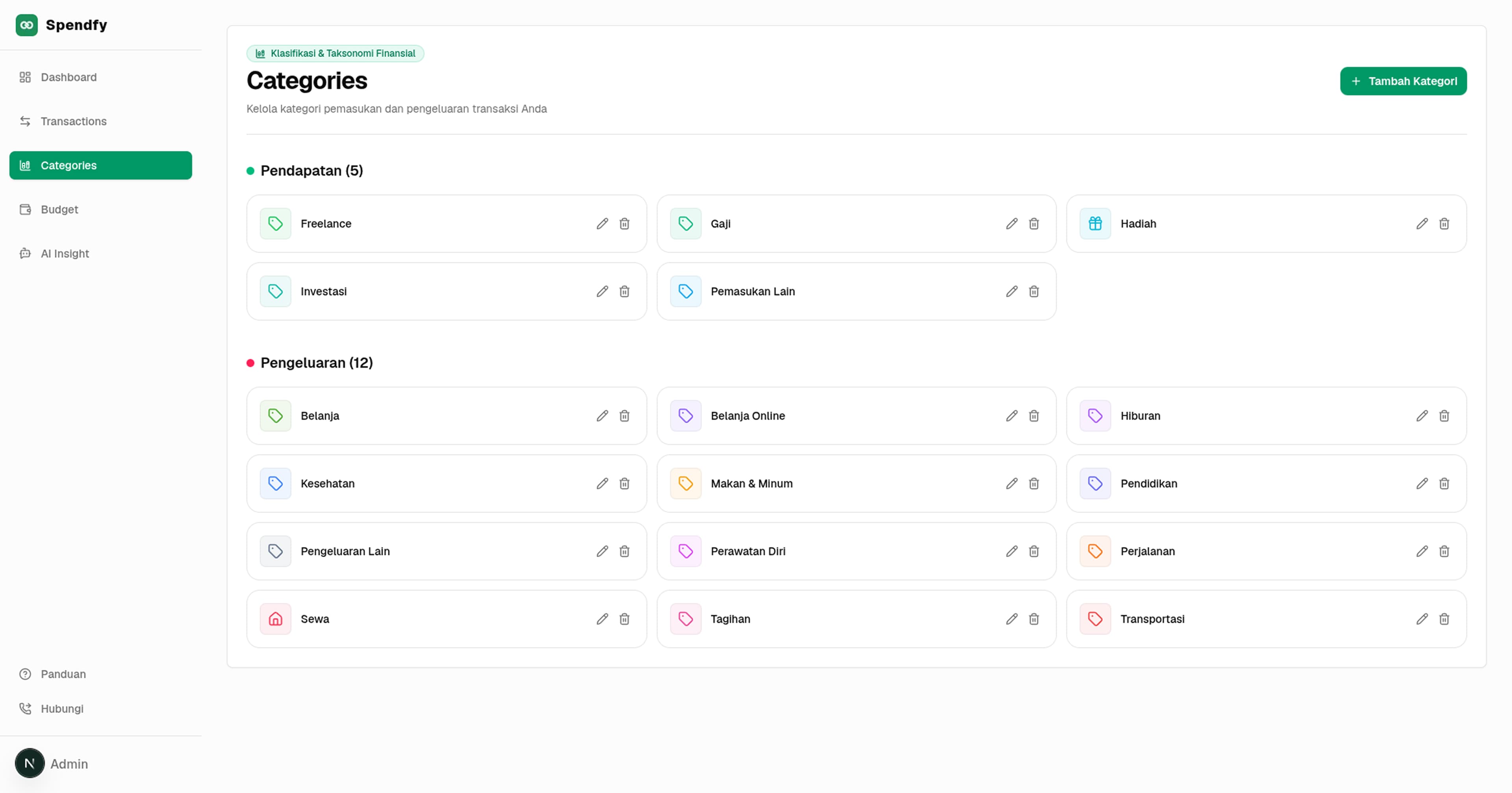Viewport: 1512px width, 793px height.
Task: Select the Kesehatan category name
Action: [328, 484]
